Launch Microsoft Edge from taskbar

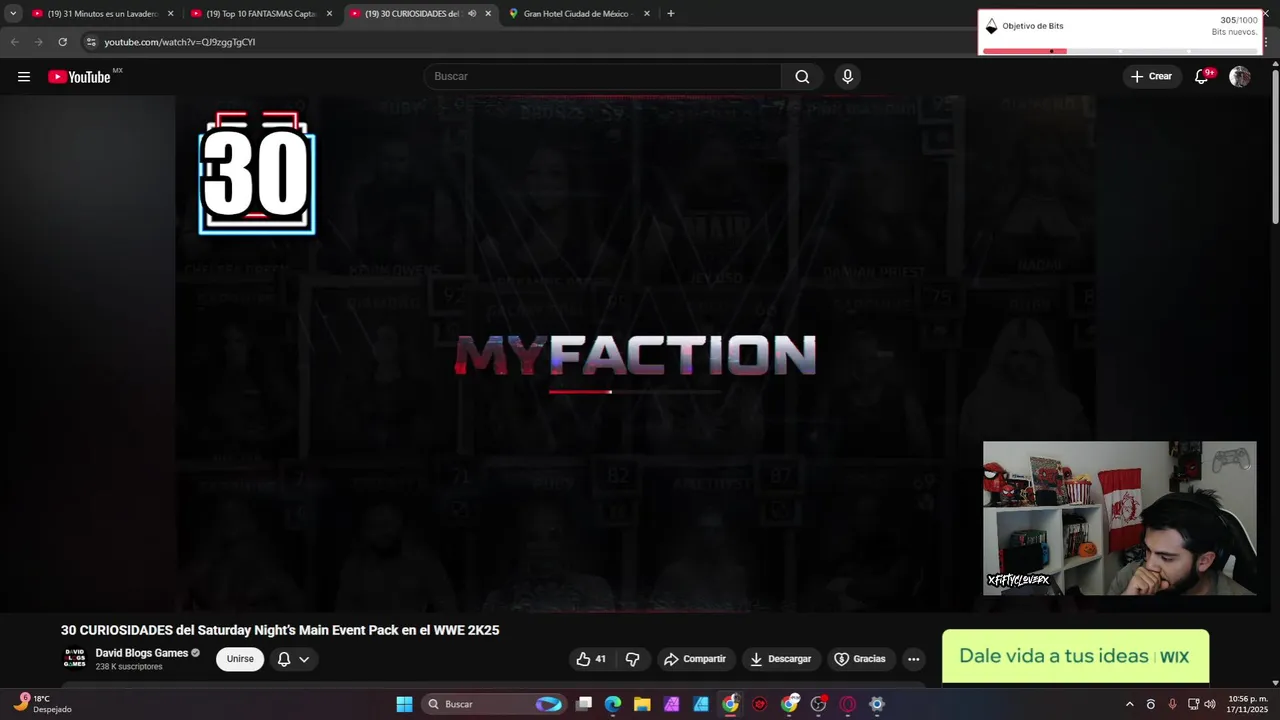tap(613, 704)
